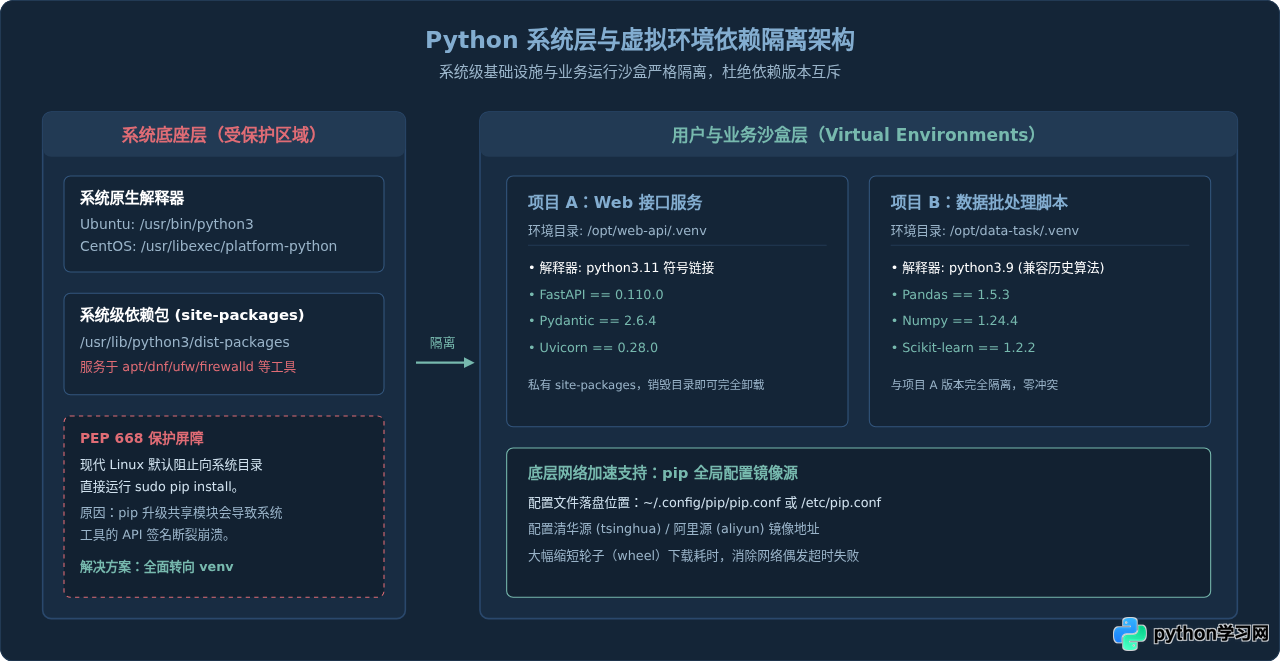Click "Pydantic == 2.6.4" entry
Screen dimensions: 1280x662
point(592,321)
